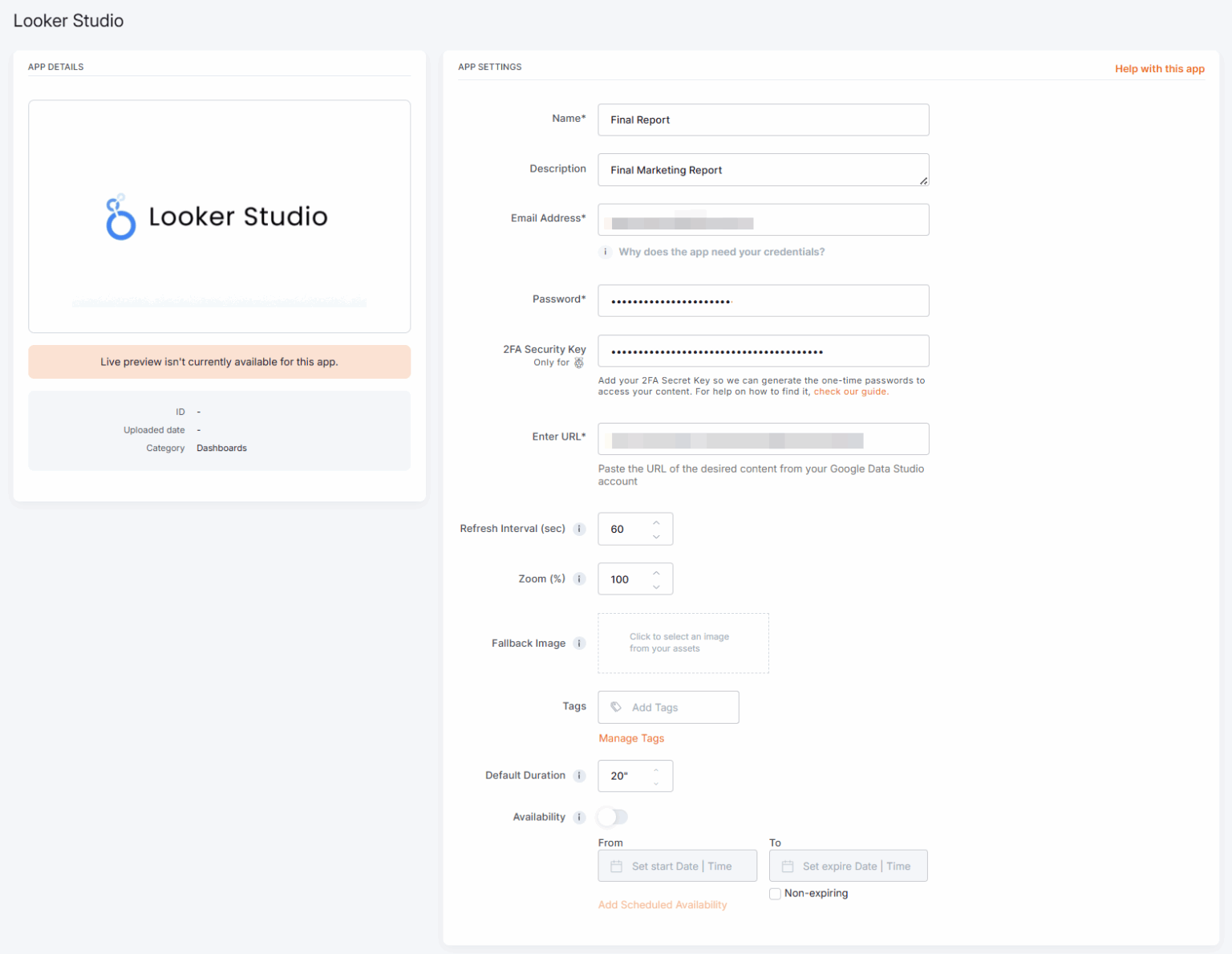Viewport: 1232px width, 954px height.
Task: Click the Manage Tags link
Action: pos(631,738)
